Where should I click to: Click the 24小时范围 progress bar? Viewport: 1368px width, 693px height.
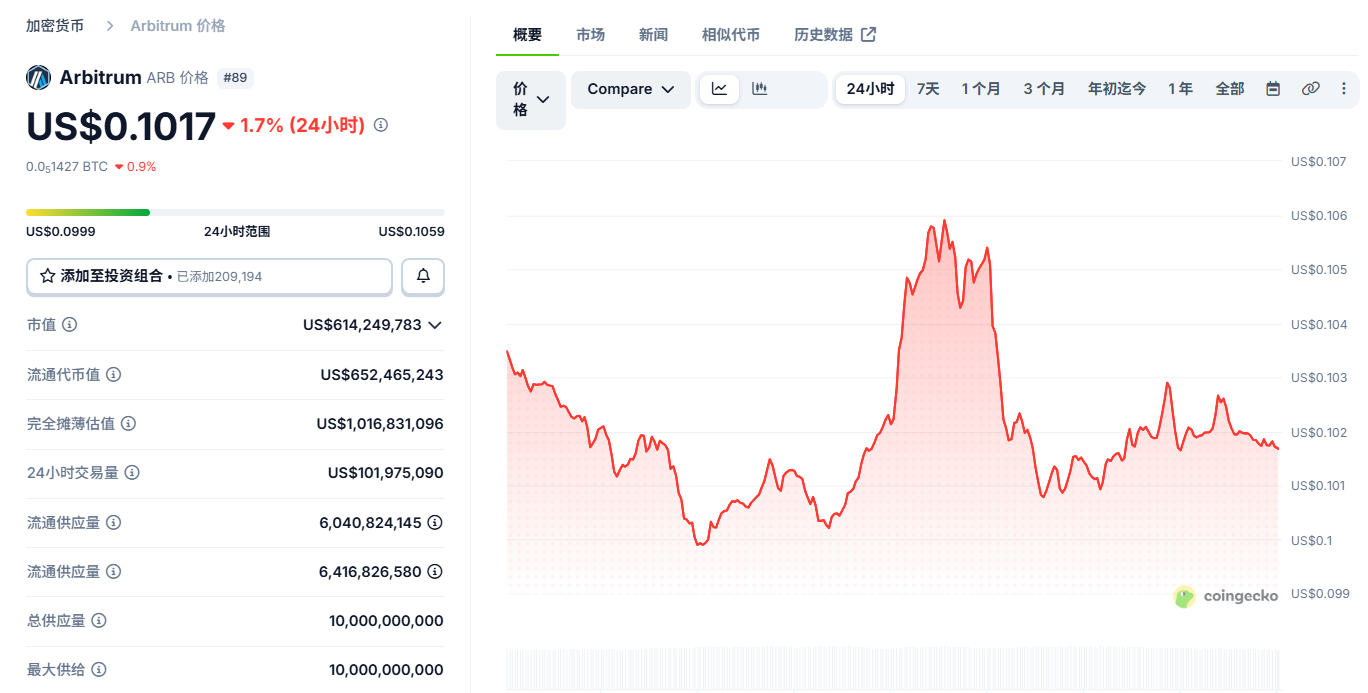pyautogui.click(x=235, y=212)
